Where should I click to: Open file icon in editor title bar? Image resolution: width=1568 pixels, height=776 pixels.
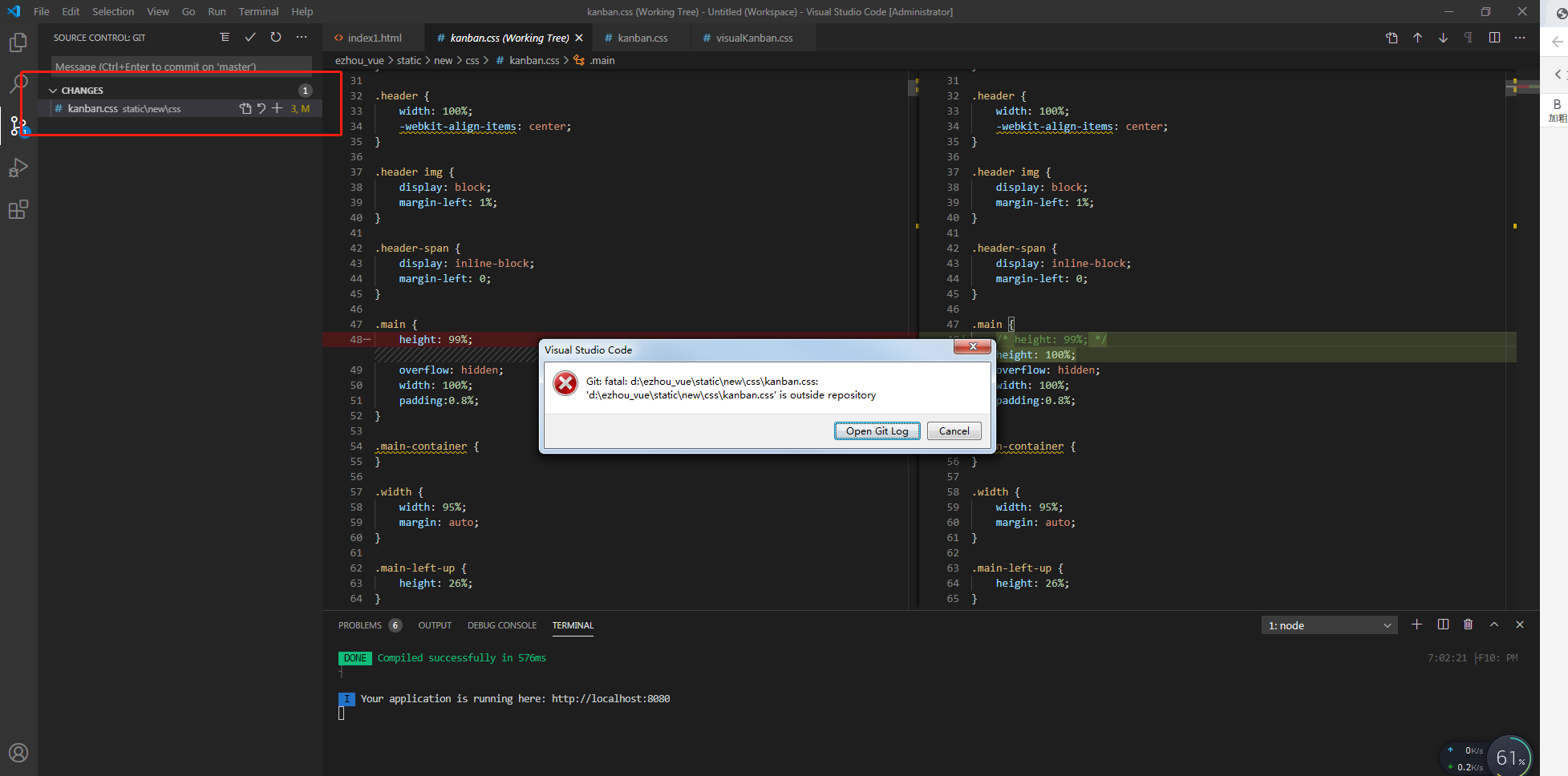(1392, 38)
